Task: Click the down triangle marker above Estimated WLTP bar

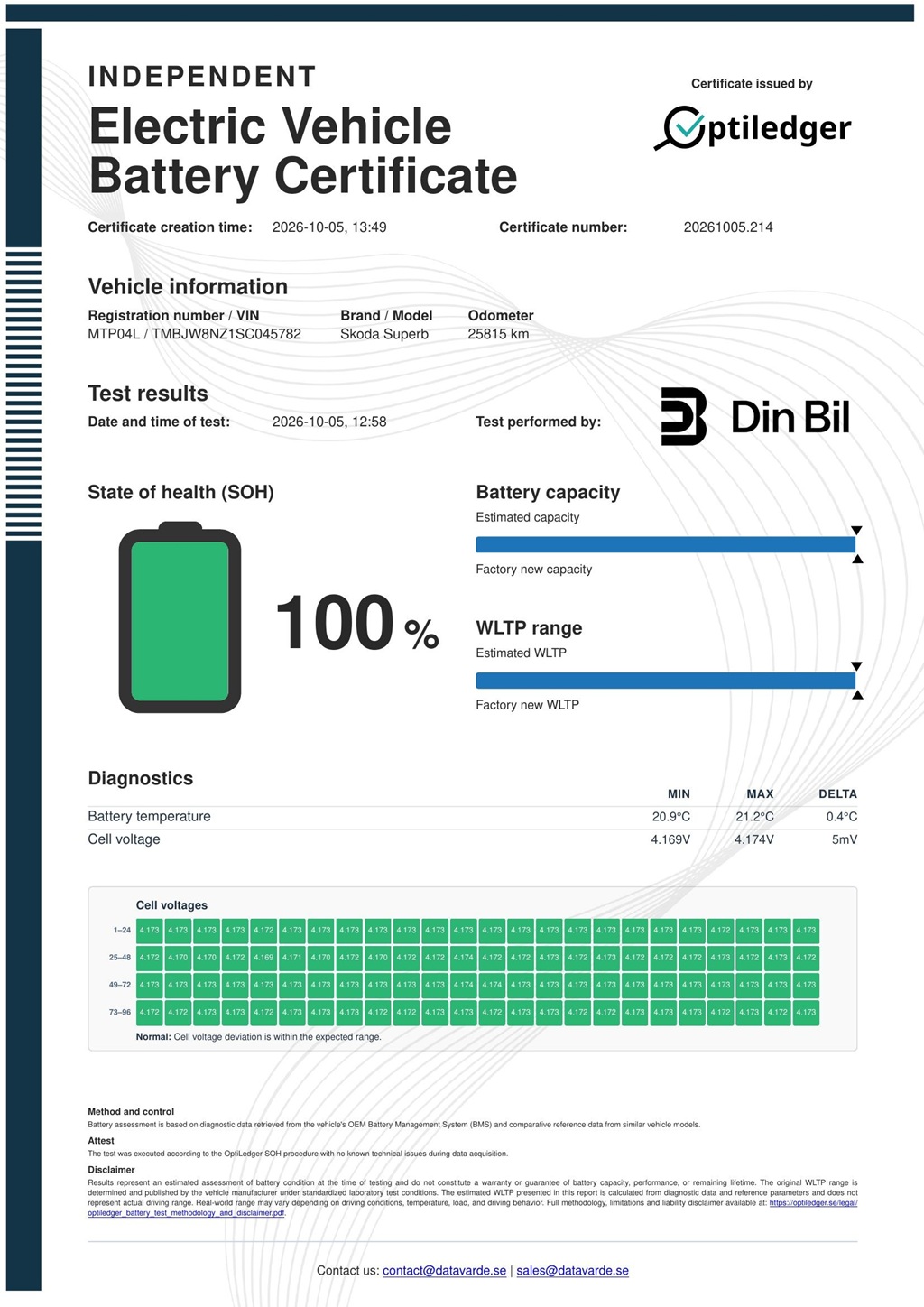Action: (856, 666)
